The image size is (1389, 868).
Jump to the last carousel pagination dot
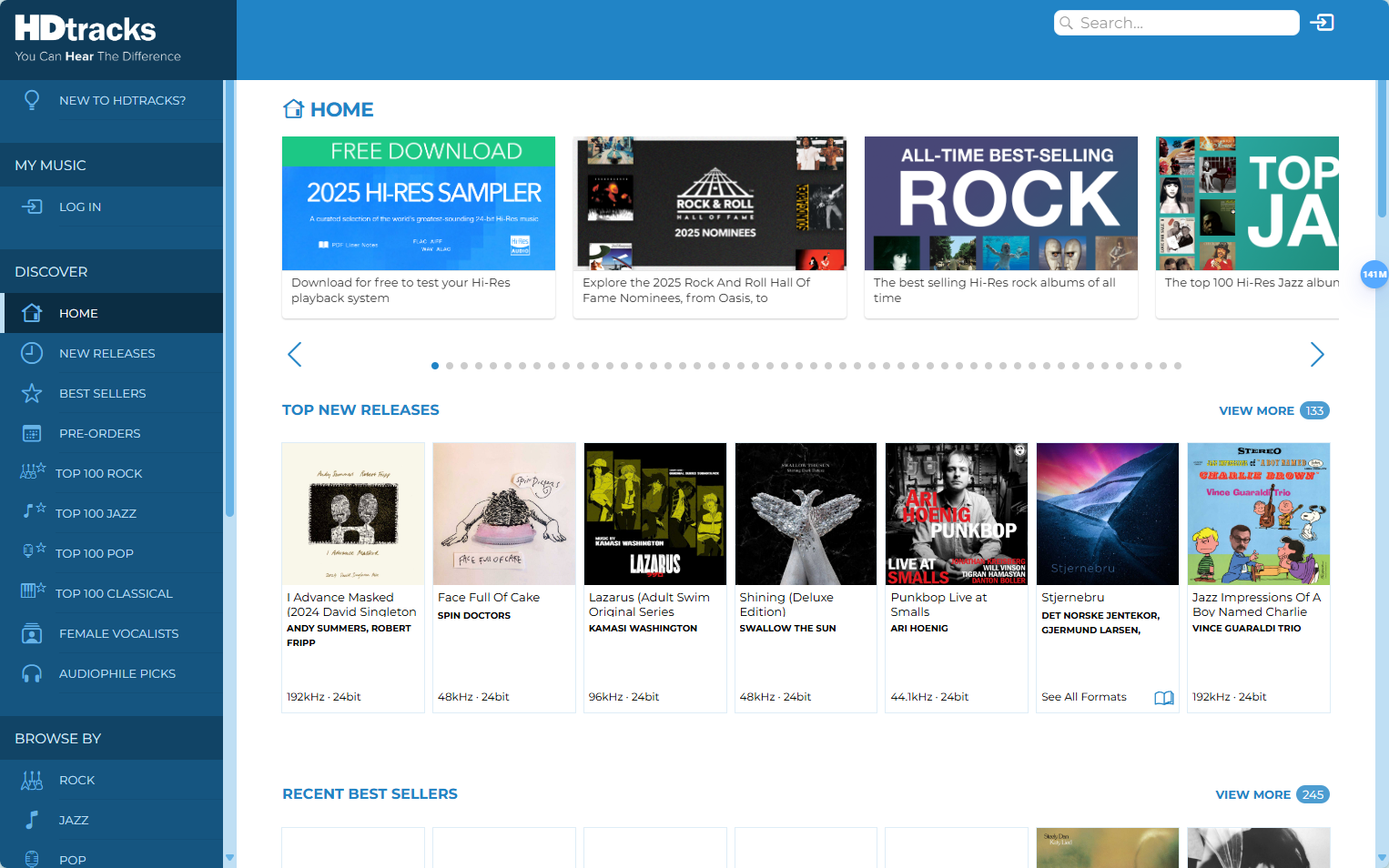[1178, 366]
